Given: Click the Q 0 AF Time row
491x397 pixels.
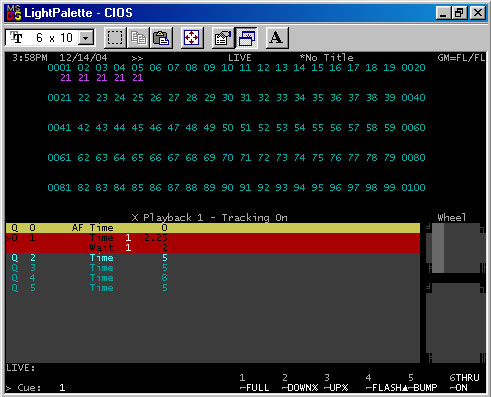Looking at the screenshot, I should [x=212, y=228].
